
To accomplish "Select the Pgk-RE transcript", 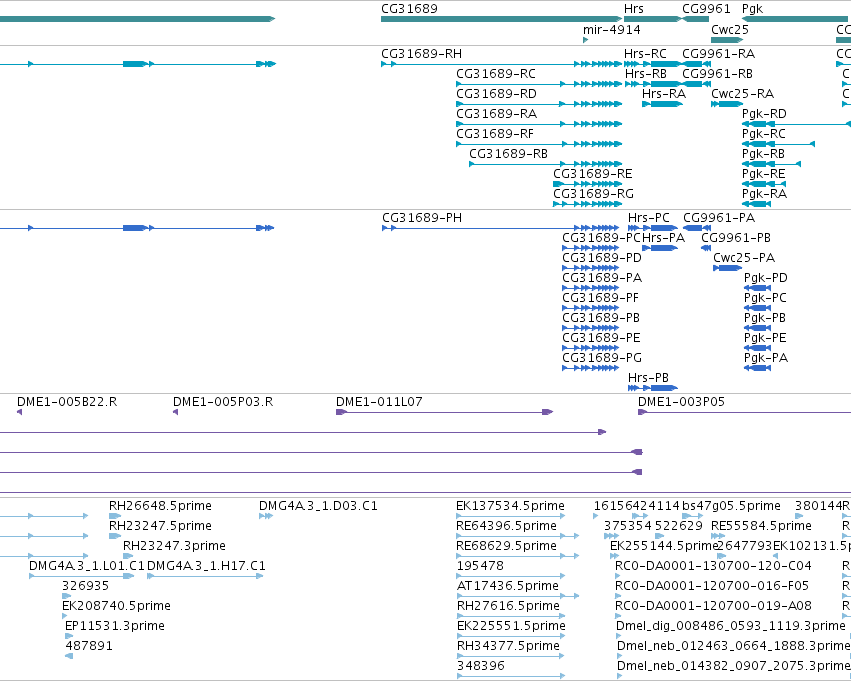I will click(x=764, y=184).
